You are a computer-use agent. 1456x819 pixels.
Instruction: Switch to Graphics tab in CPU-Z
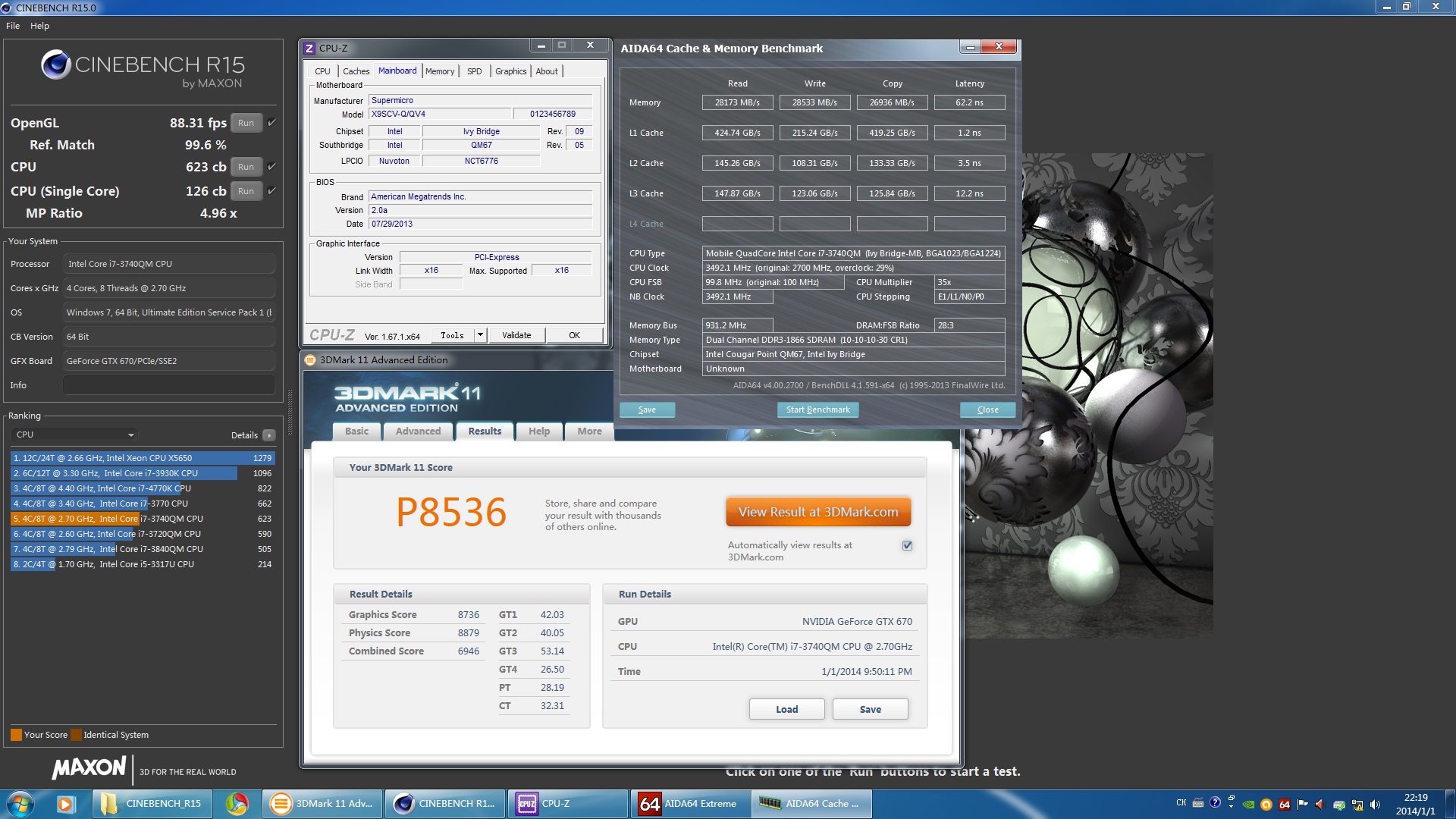tap(510, 71)
